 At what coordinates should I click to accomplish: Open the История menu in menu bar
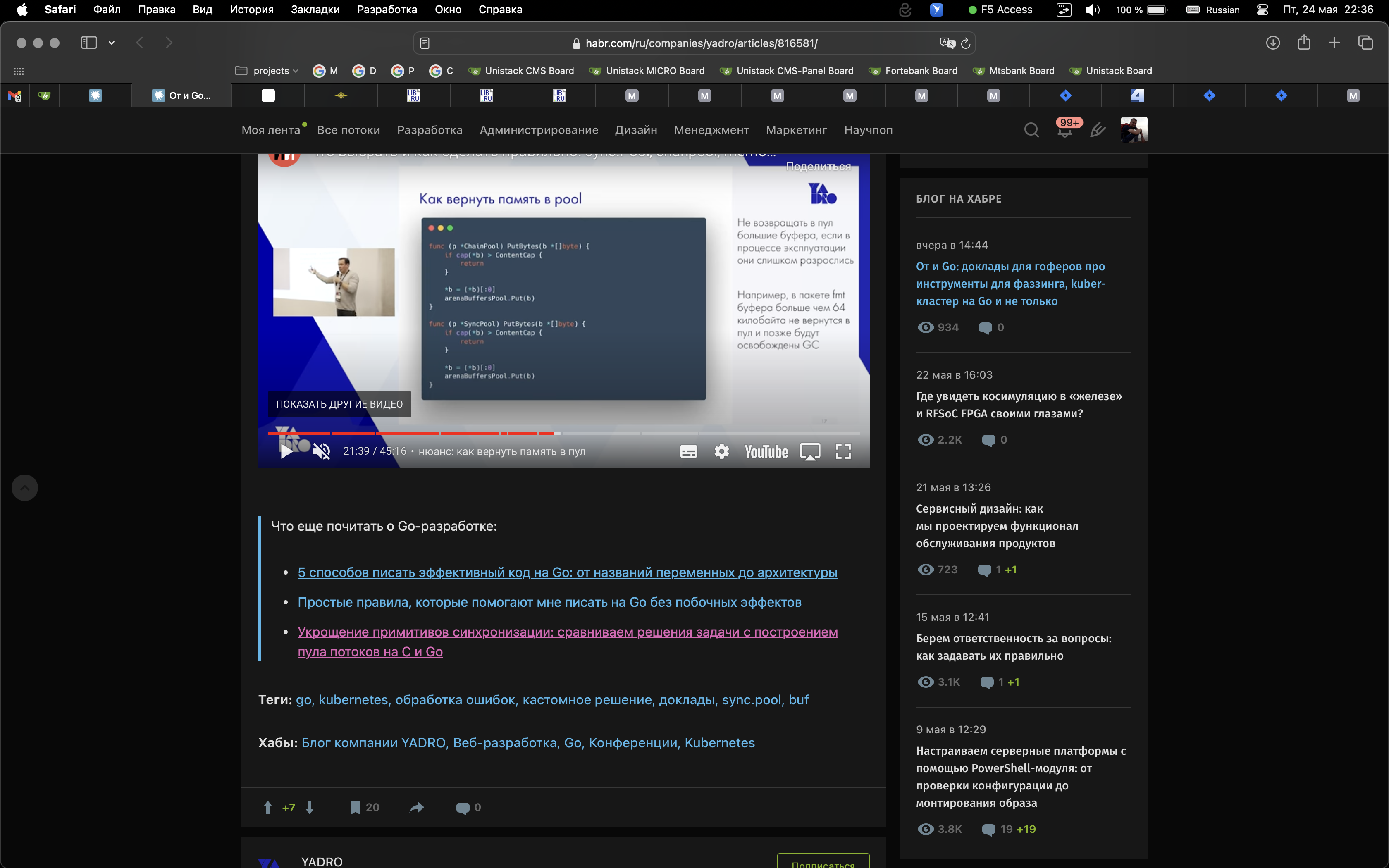click(x=251, y=10)
